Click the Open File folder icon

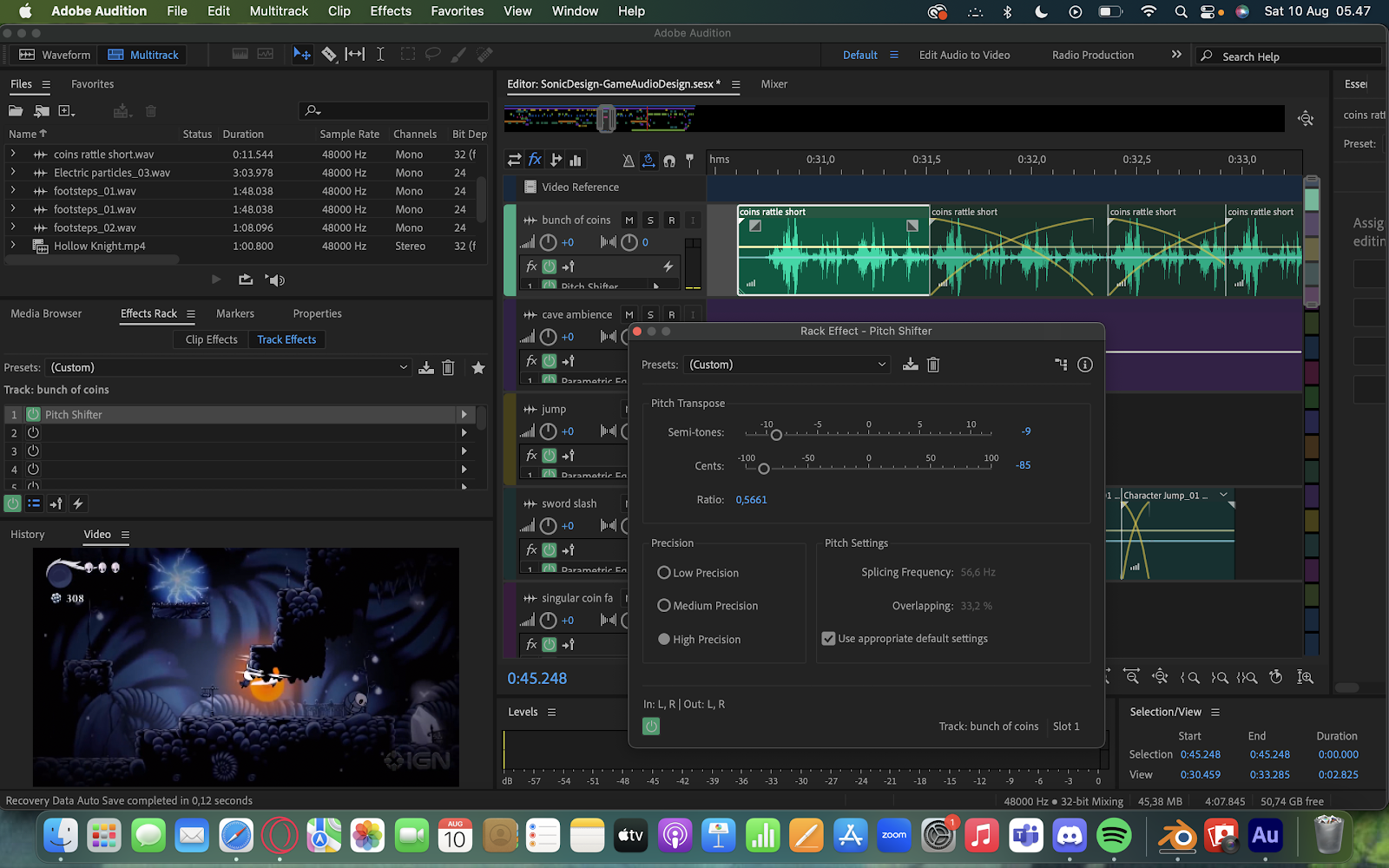point(16,111)
